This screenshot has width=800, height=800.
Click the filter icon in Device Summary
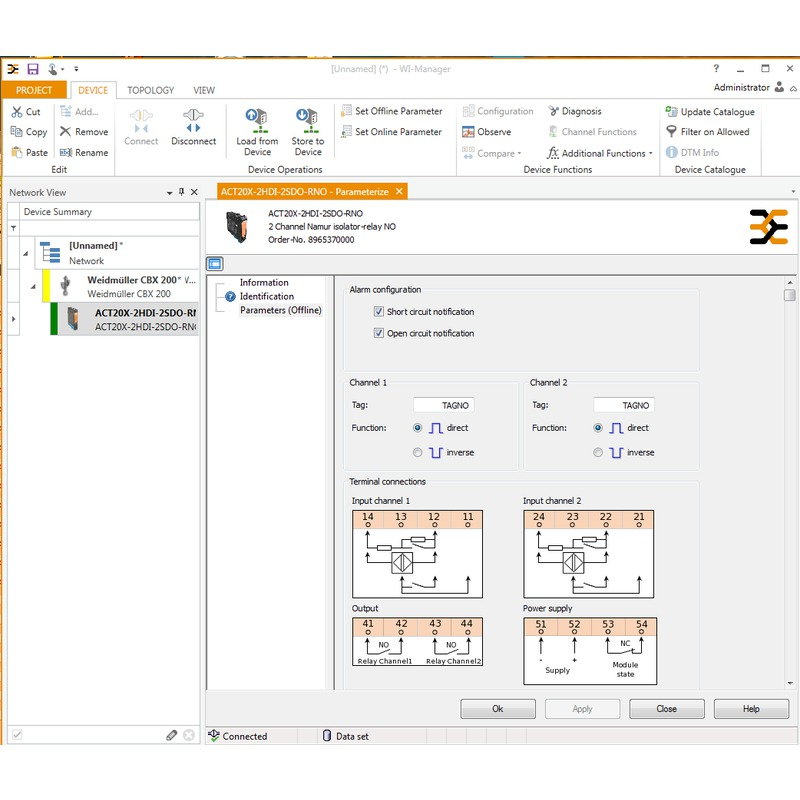pyautogui.click(x=13, y=228)
